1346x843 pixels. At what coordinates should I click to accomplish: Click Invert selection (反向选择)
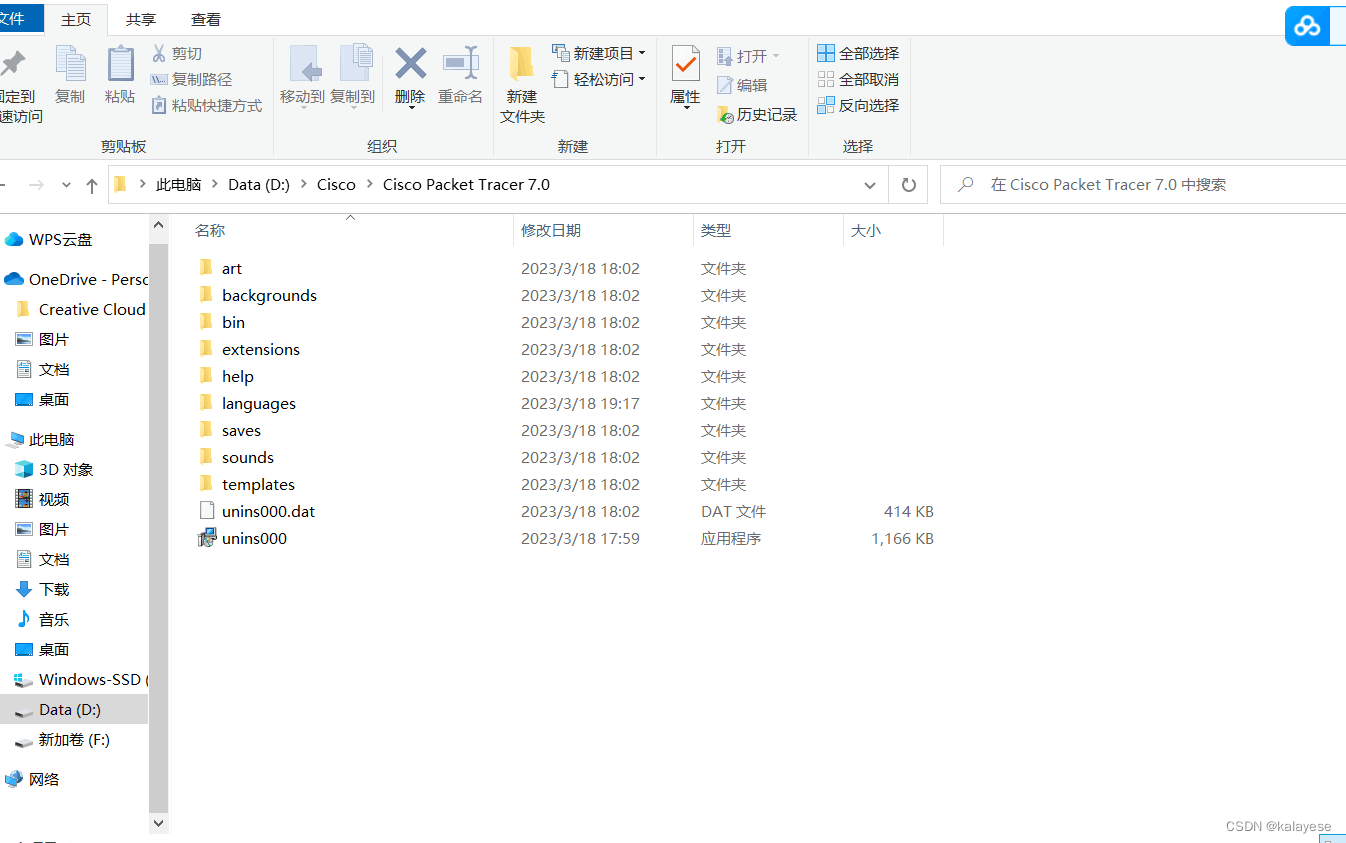[858, 105]
